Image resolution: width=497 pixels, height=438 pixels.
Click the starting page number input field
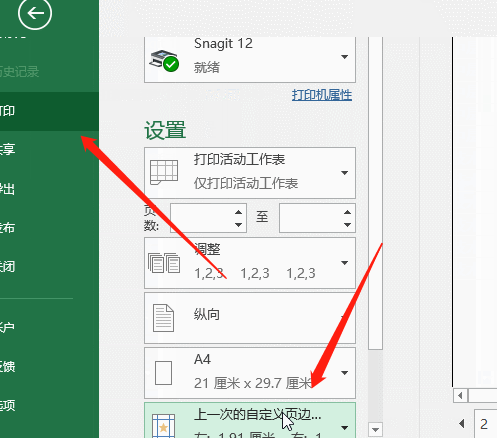click(202, 218)
